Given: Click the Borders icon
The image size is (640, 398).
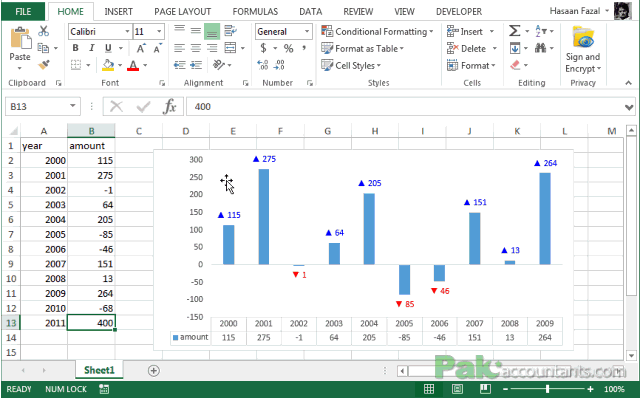Looking at the screenshot, I should coord(76,65).
